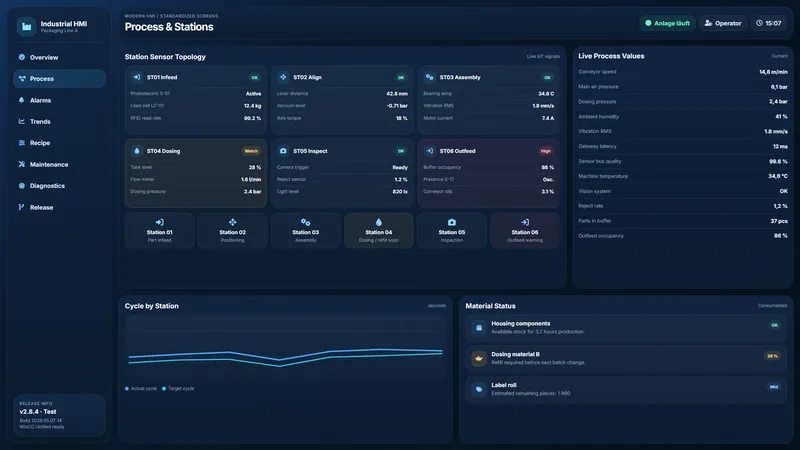Click the ST03 Assembly gears icon
Image resolution: width=800 pixels, height=450 pixels.
tap(430, 77)
